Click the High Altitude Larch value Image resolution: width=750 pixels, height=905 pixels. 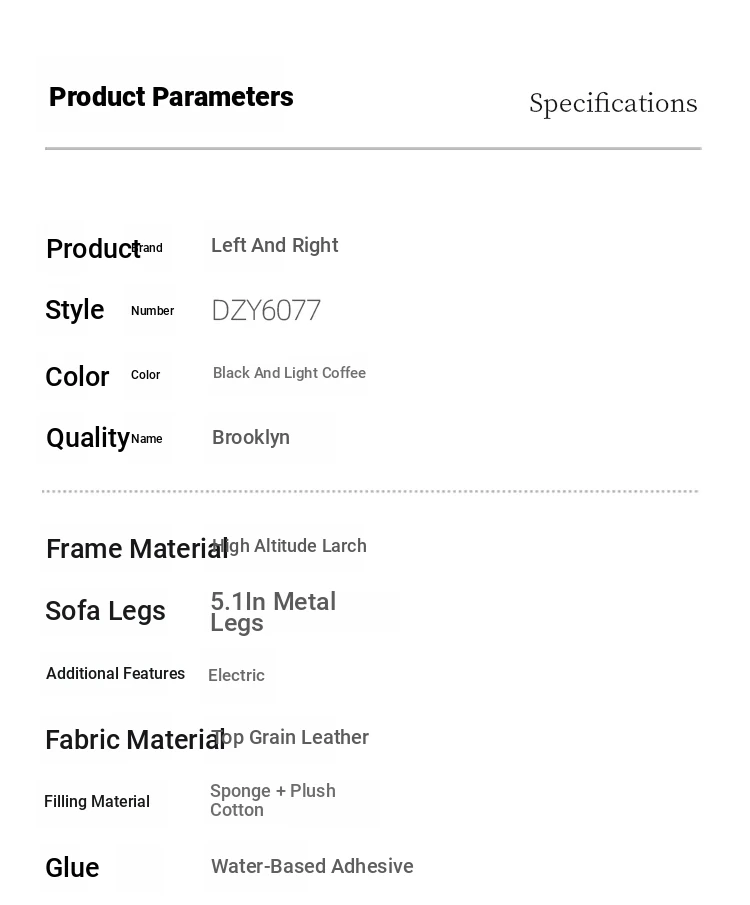pyautogui.click(x=289, y=546)
